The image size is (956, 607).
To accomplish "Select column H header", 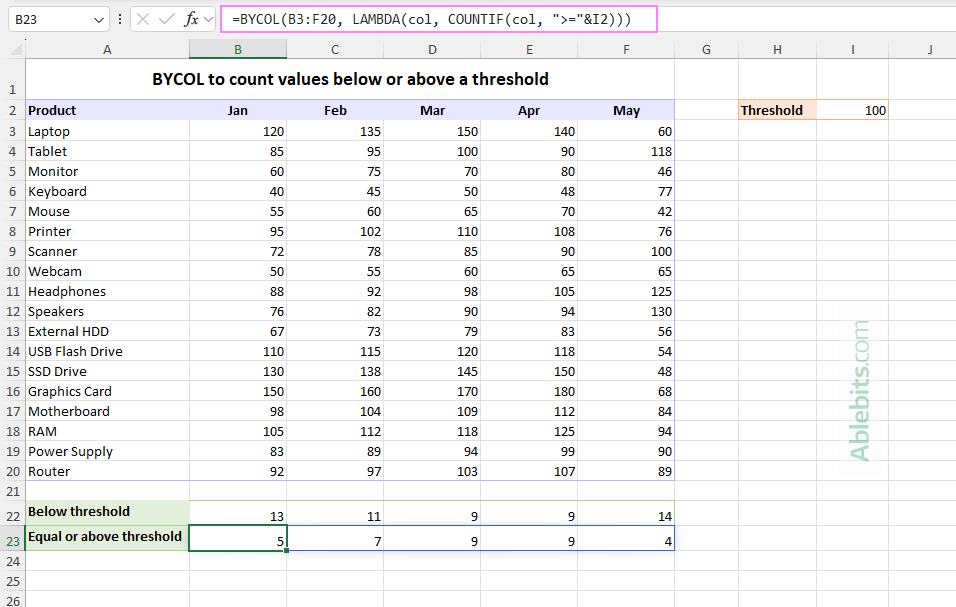I will (x=777, y=48).
